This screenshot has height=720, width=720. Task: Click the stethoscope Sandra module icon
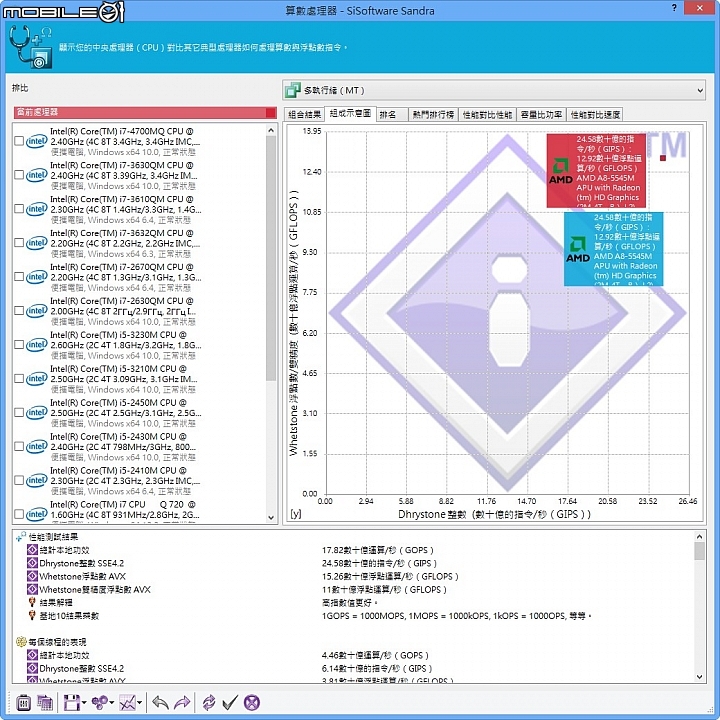[x=31, y=47]
